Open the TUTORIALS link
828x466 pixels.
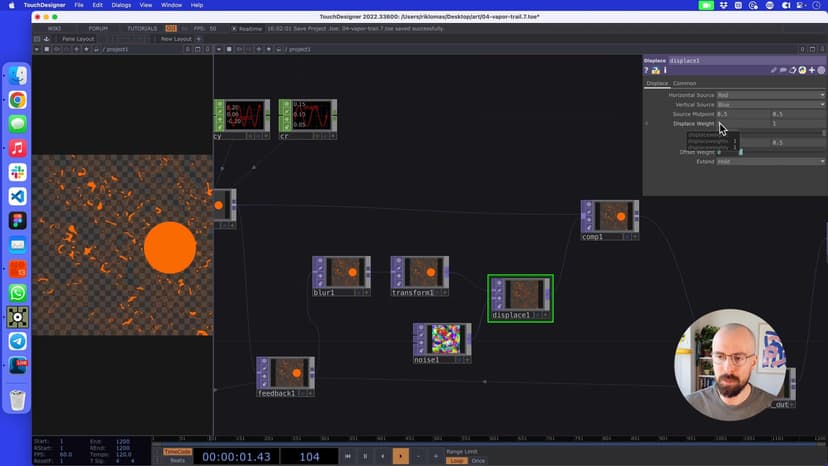coord(142,28)
